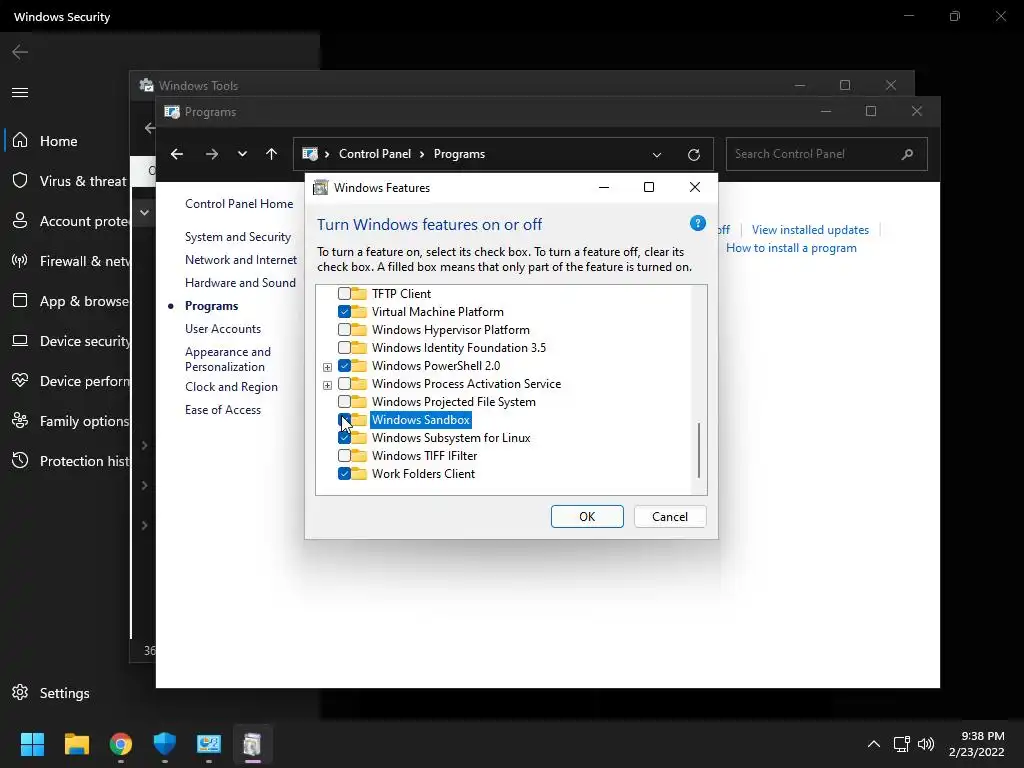Image resolution: width=1024 pixels, height=768 pixels.
Task: Open Appearance and Personalization category
Action: point(228,359)
